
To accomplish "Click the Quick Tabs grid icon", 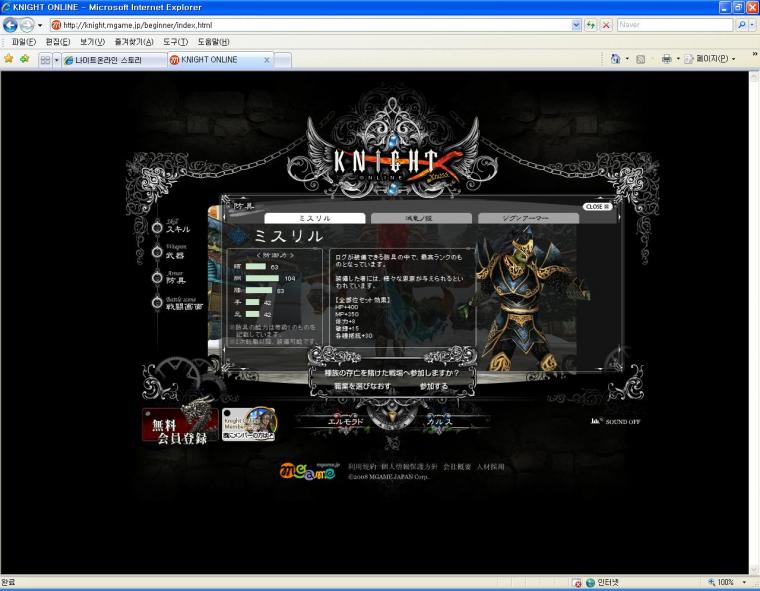I will (x=45, y=60).
